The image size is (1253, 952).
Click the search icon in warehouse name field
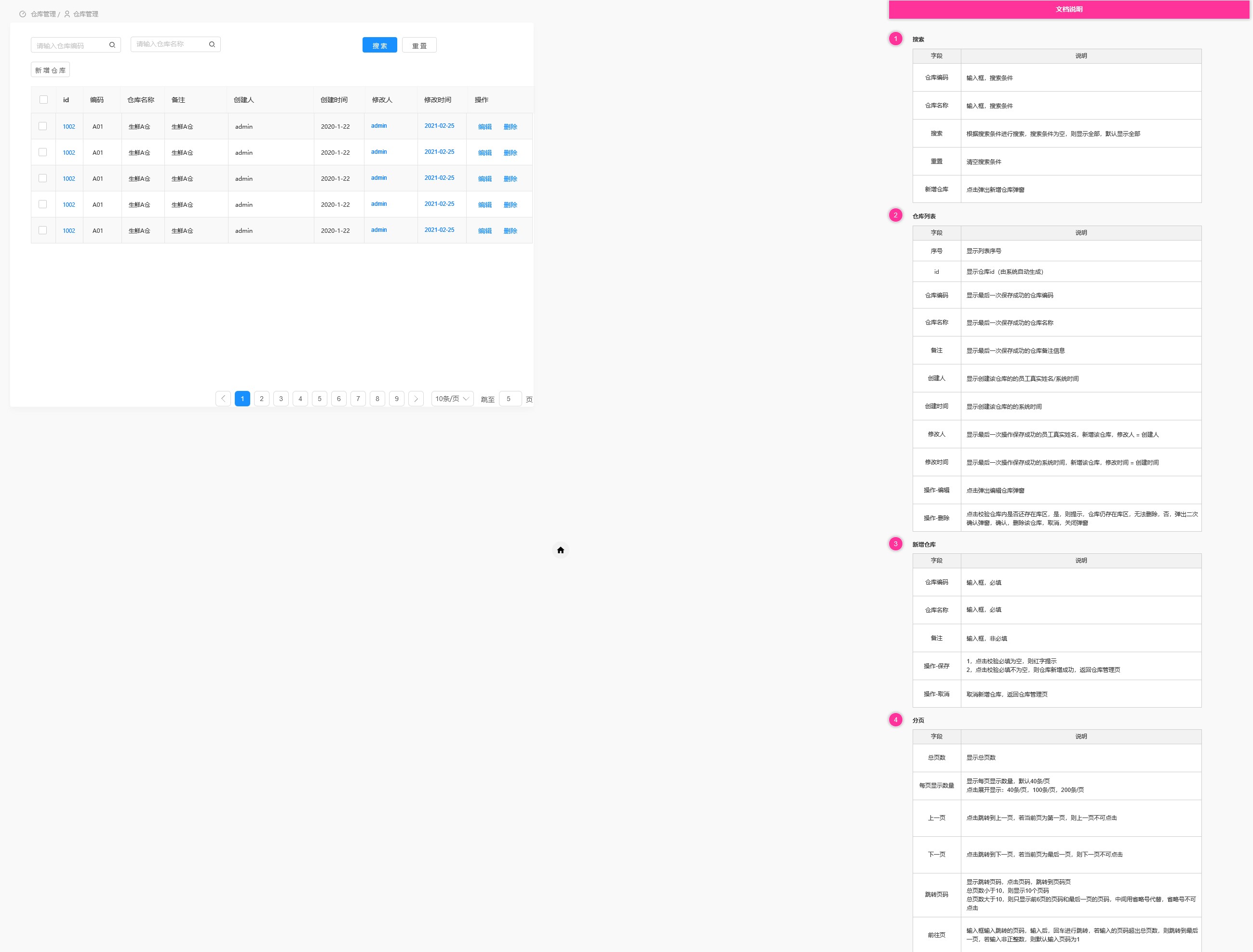(x=212, y=44)
